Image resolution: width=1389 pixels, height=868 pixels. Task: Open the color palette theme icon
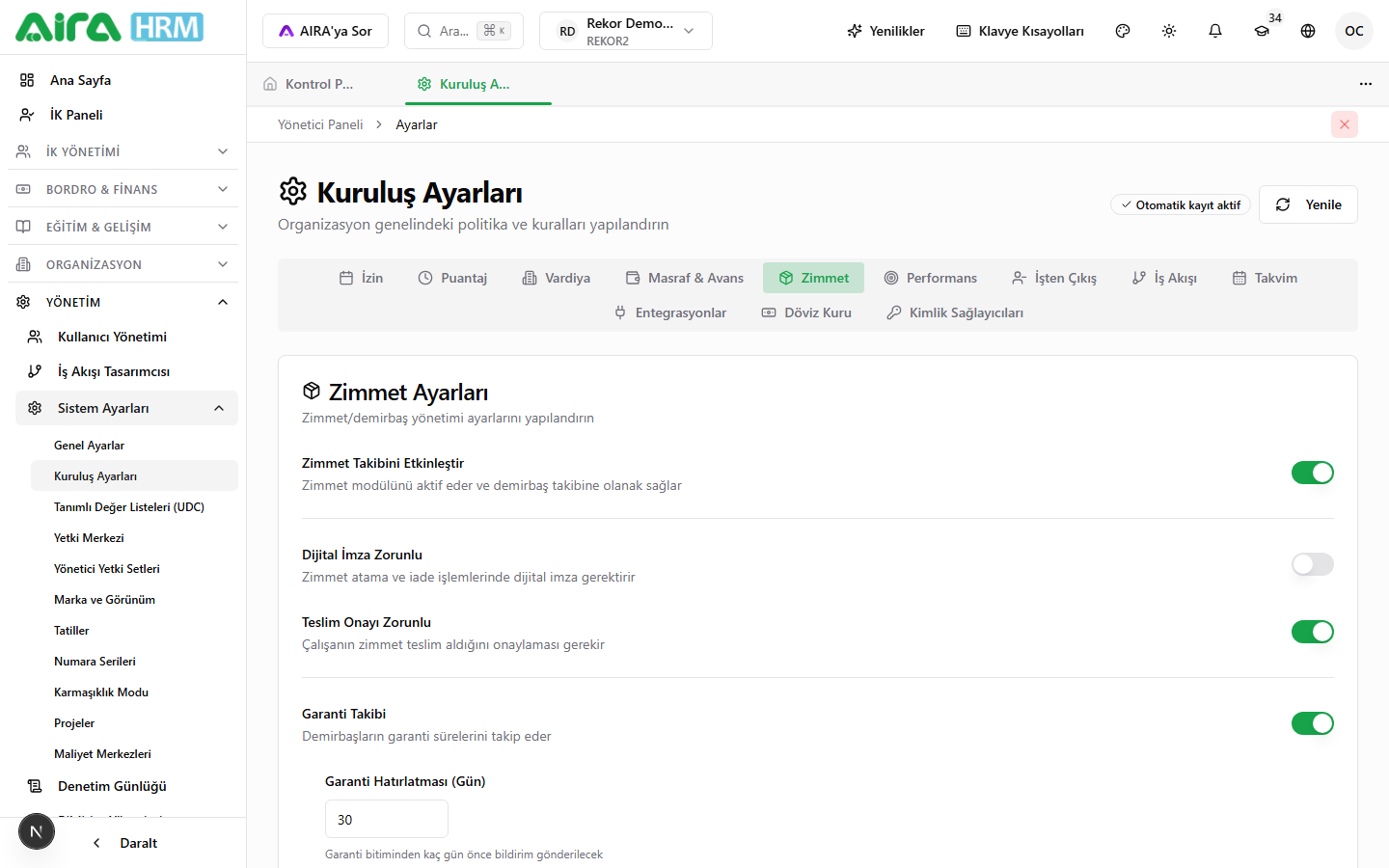tap(1123, 31)
